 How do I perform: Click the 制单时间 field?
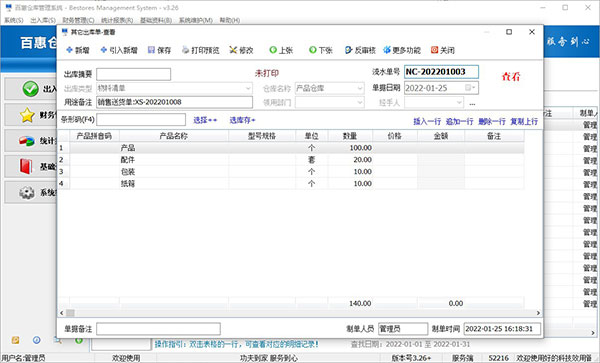click(502, 329)
